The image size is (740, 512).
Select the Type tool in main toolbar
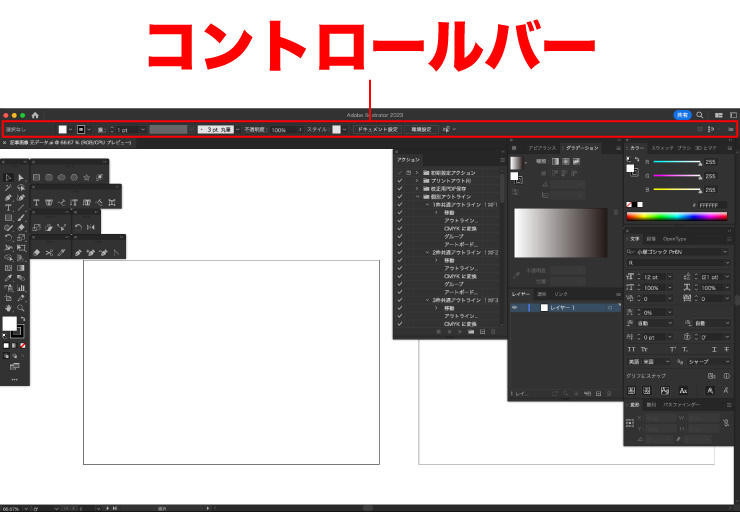[8, 208]
